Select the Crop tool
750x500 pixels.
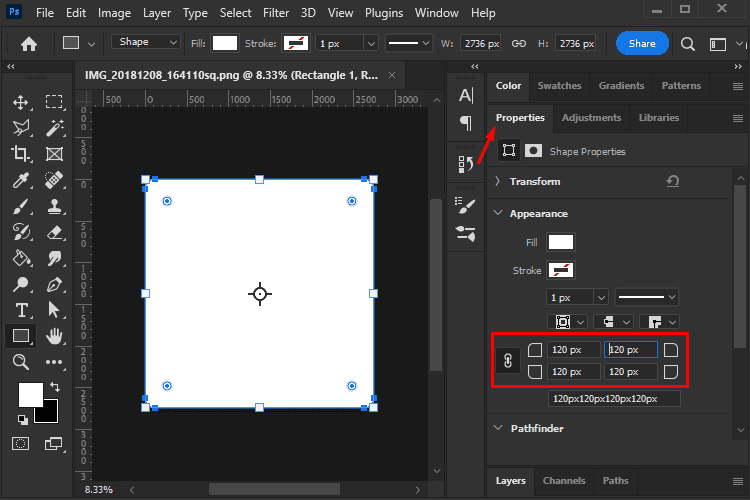coord(20,154)
